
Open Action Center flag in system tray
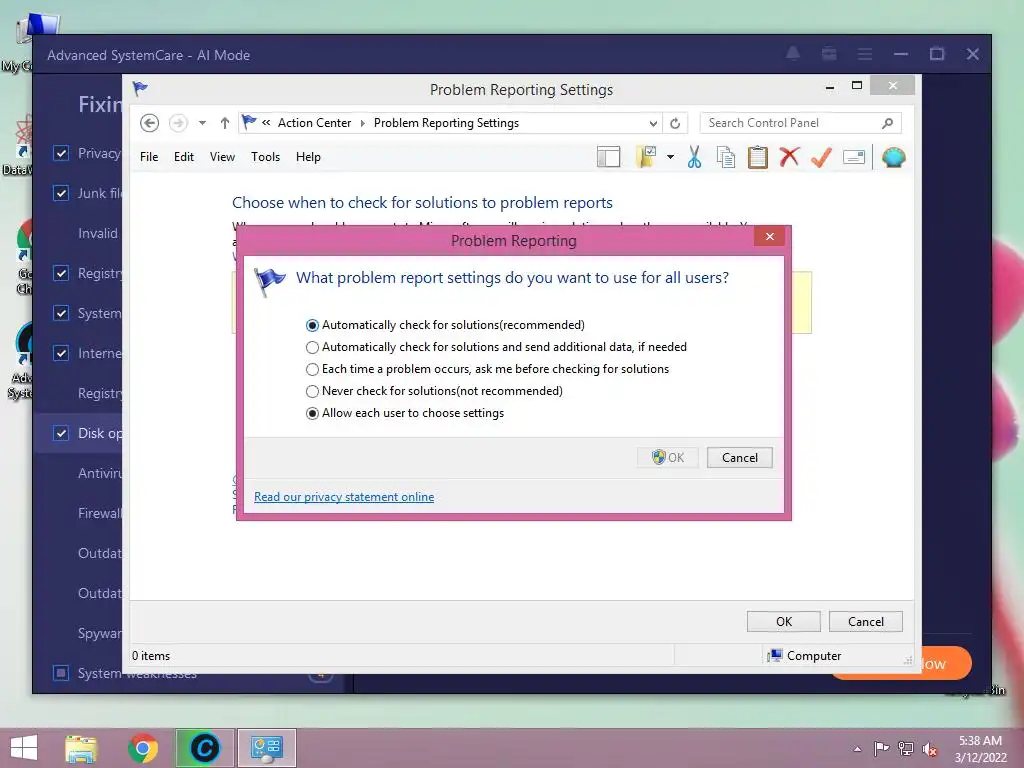pos(881,748)
